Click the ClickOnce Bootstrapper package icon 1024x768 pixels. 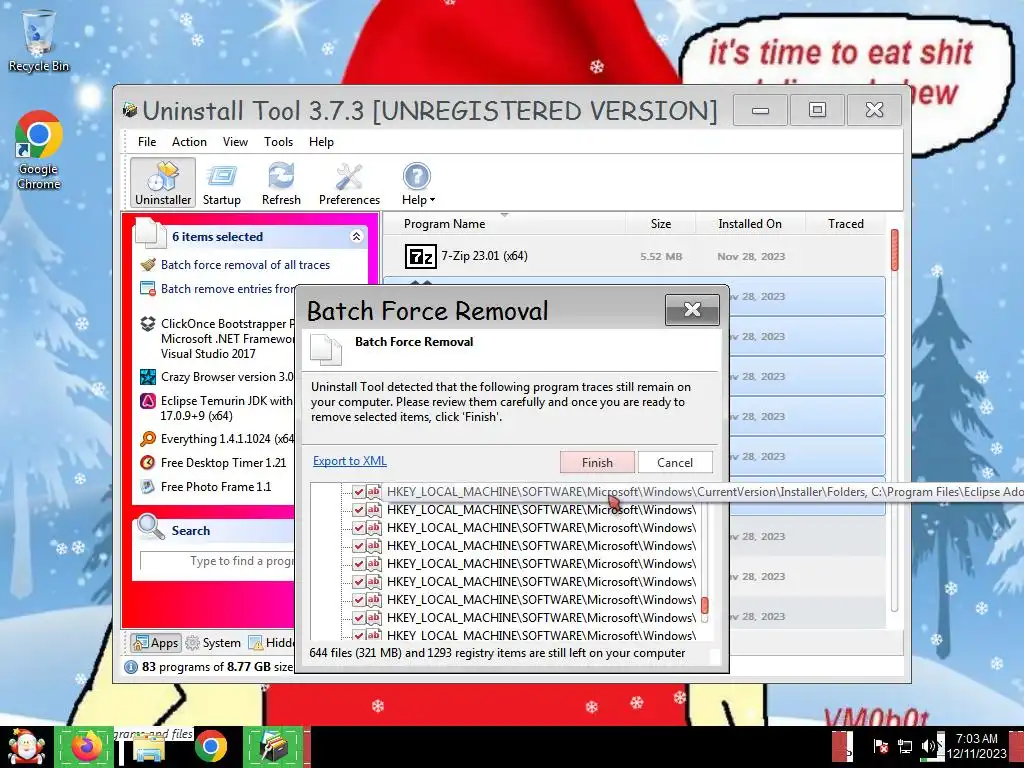(x=148, y=324)
